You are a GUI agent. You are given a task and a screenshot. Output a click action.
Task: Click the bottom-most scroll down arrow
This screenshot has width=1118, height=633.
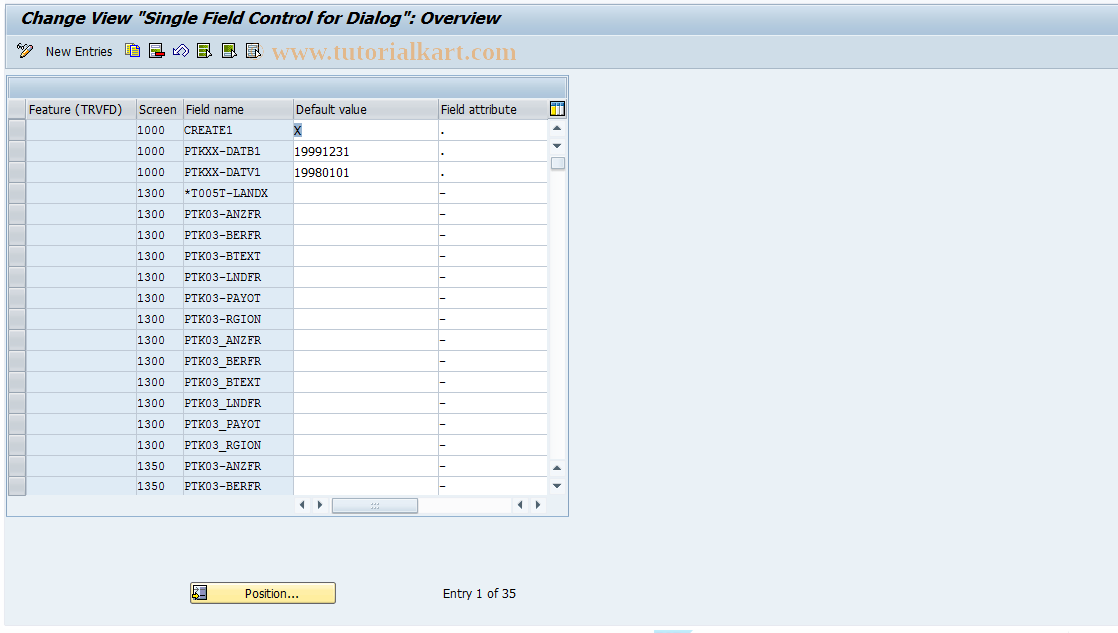click(558, 486)
